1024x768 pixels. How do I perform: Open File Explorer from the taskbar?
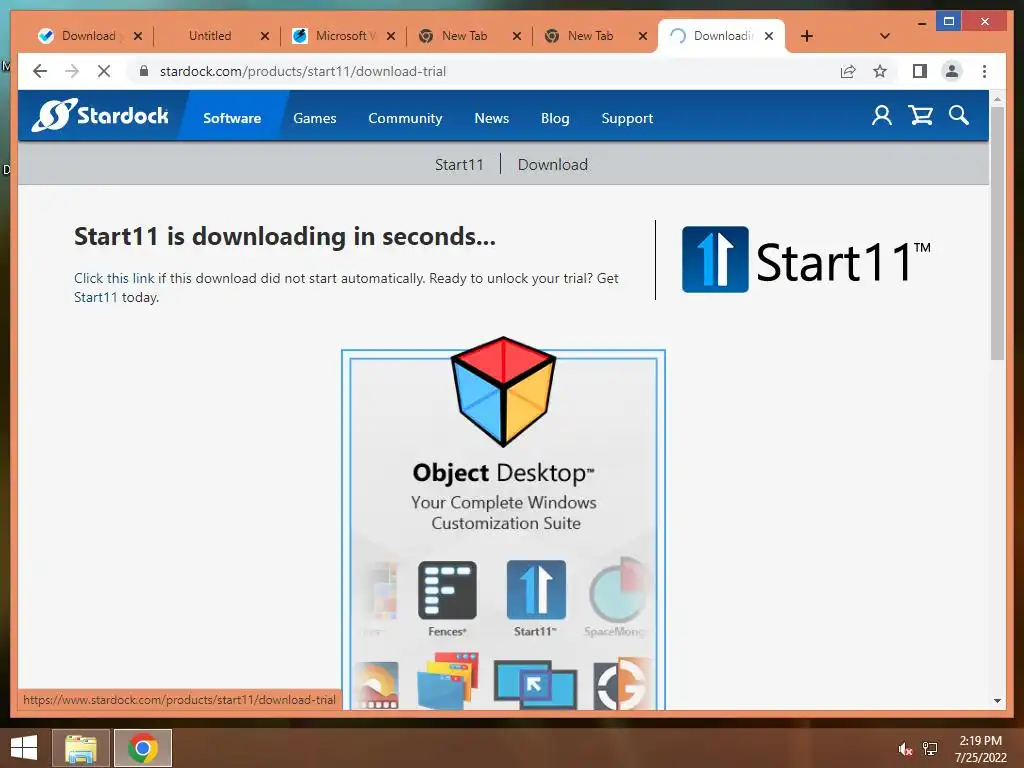pos(81,748)
